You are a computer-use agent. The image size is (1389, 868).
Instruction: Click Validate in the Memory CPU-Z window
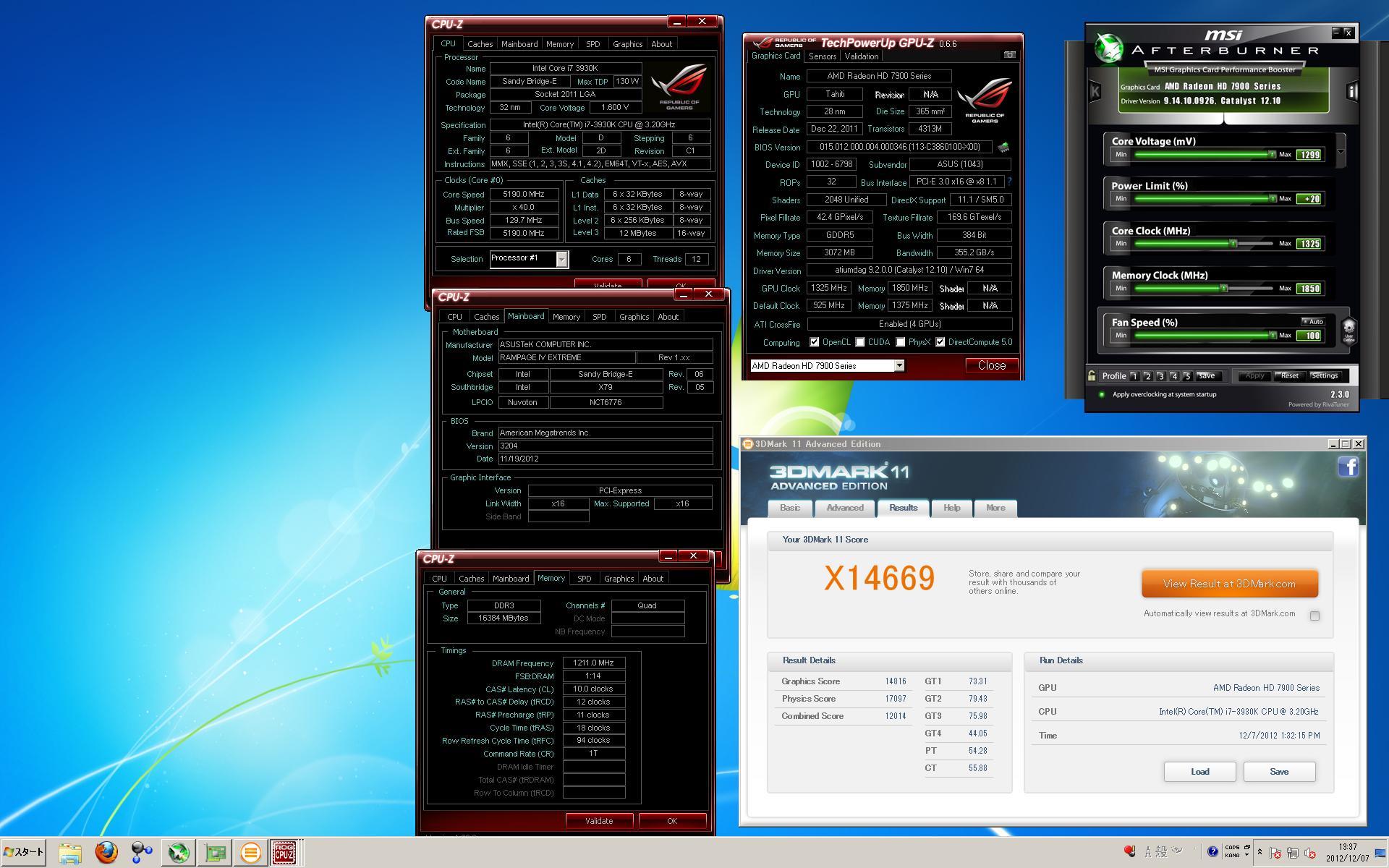pos(599,821)
